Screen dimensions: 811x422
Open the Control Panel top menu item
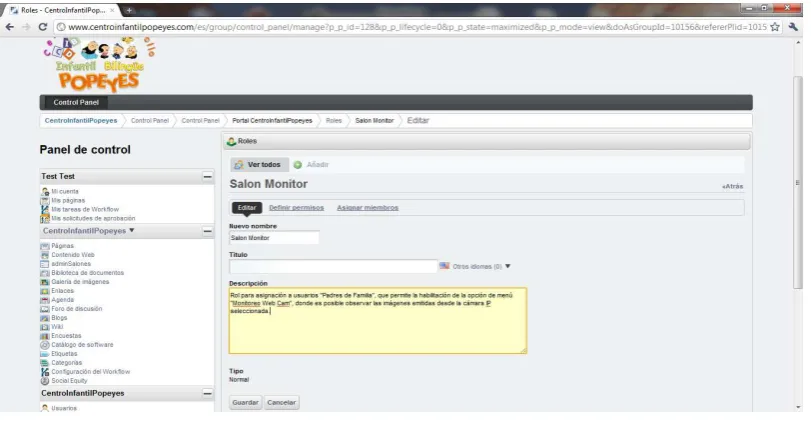coord(76,102)
